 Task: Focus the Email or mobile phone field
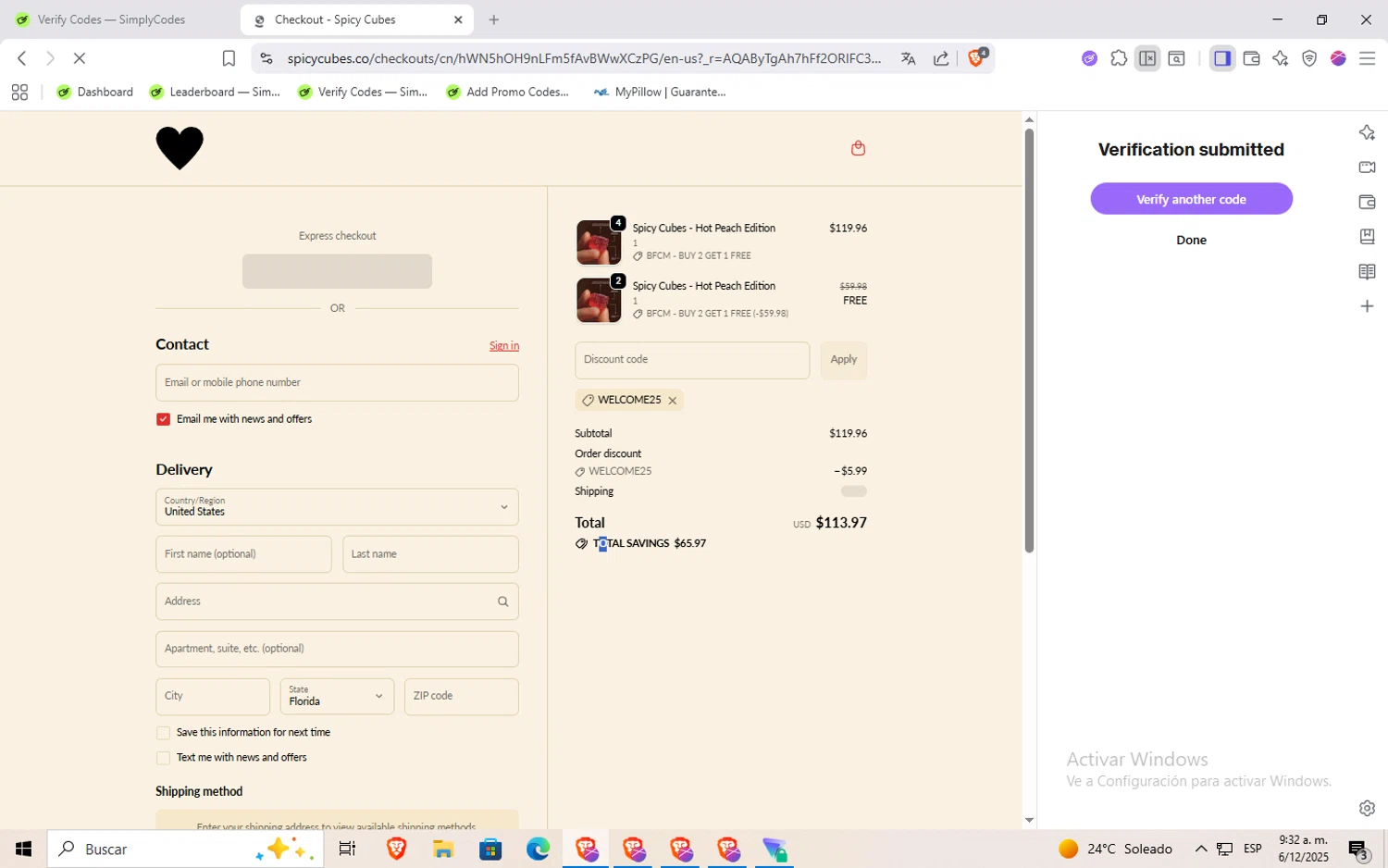(337, 382)
